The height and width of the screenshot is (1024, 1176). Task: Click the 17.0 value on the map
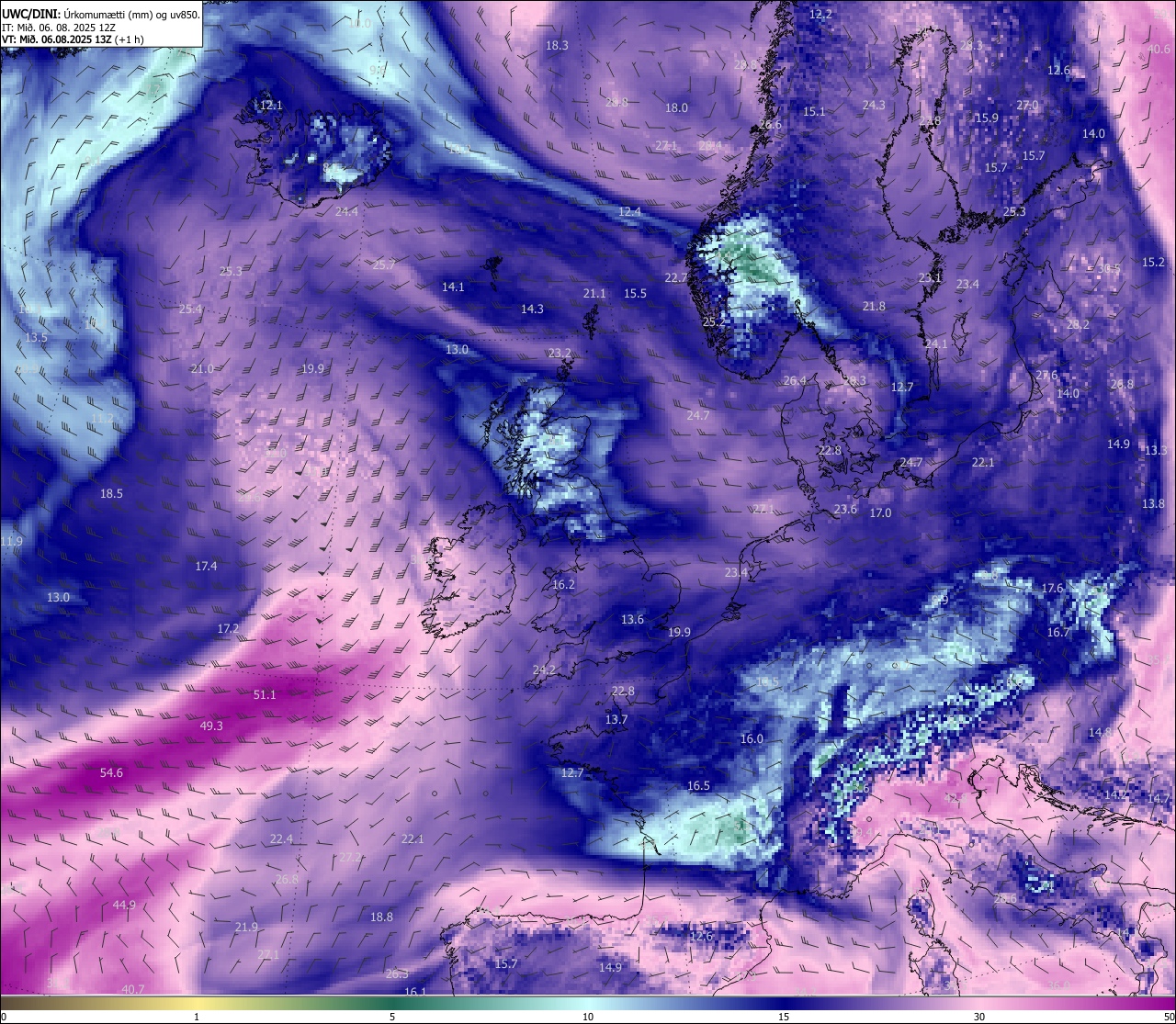[880, 512]
